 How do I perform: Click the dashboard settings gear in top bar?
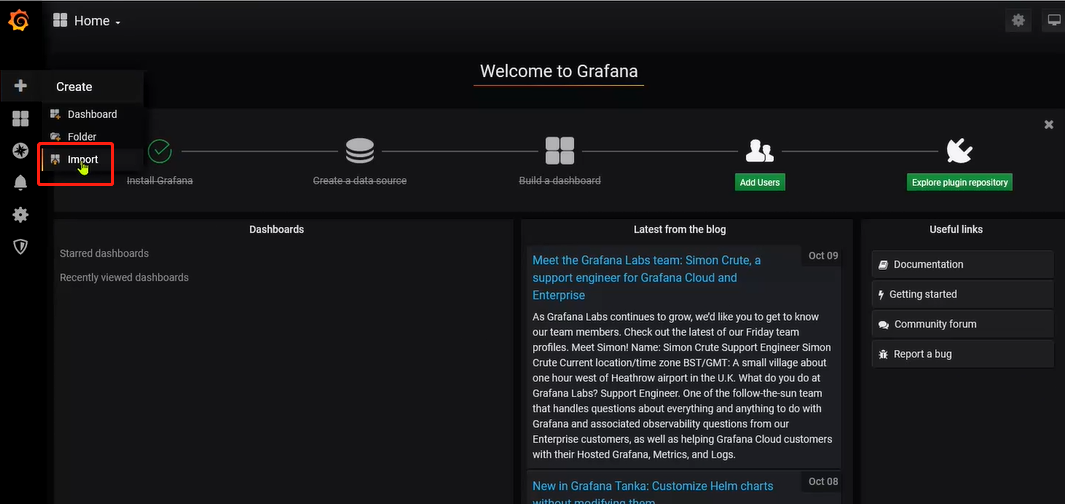click(1018, 20)
